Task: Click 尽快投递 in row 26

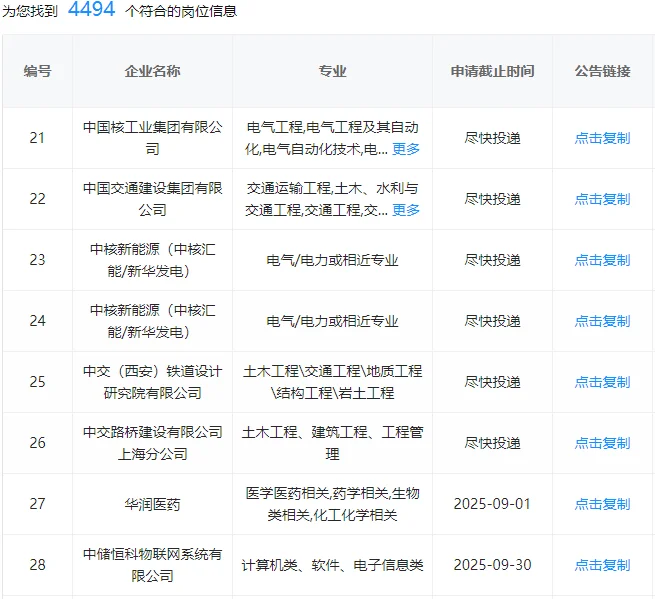Action: [x=493, y=443]
